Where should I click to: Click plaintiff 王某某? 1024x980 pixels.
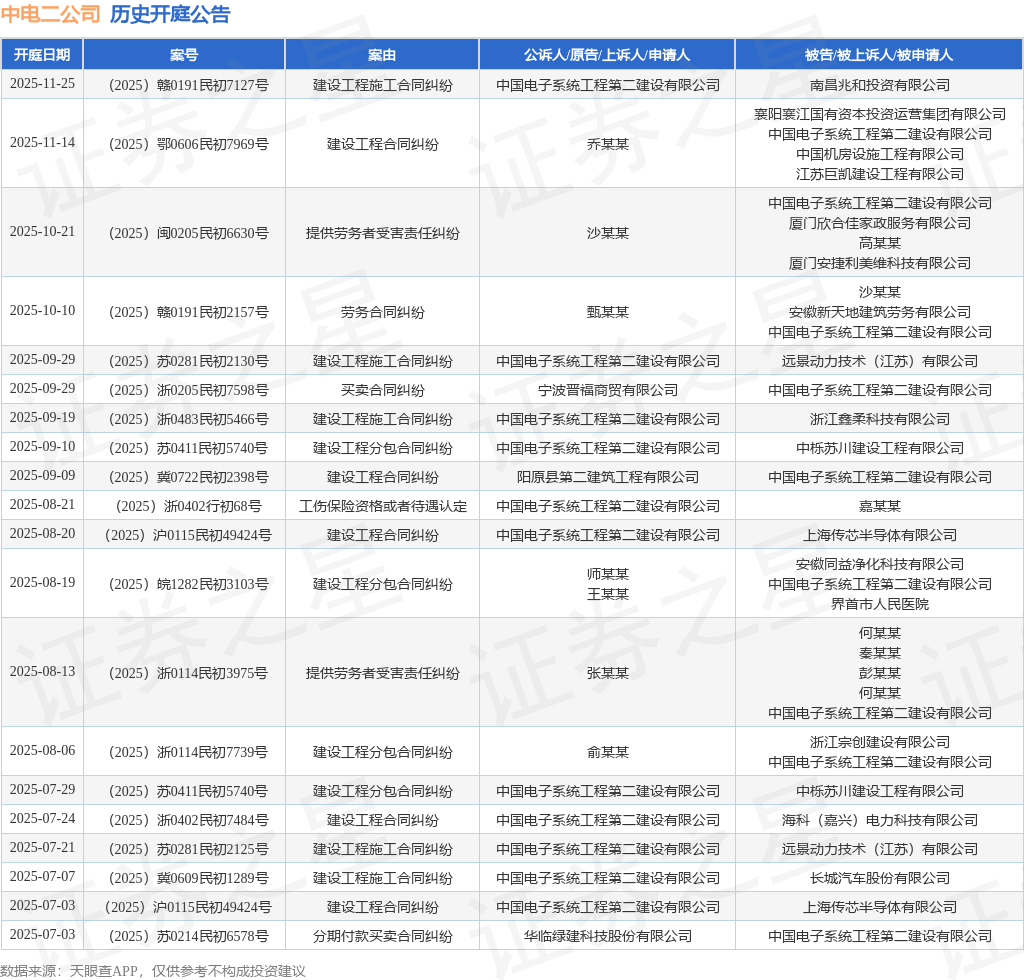click(607, 594)
